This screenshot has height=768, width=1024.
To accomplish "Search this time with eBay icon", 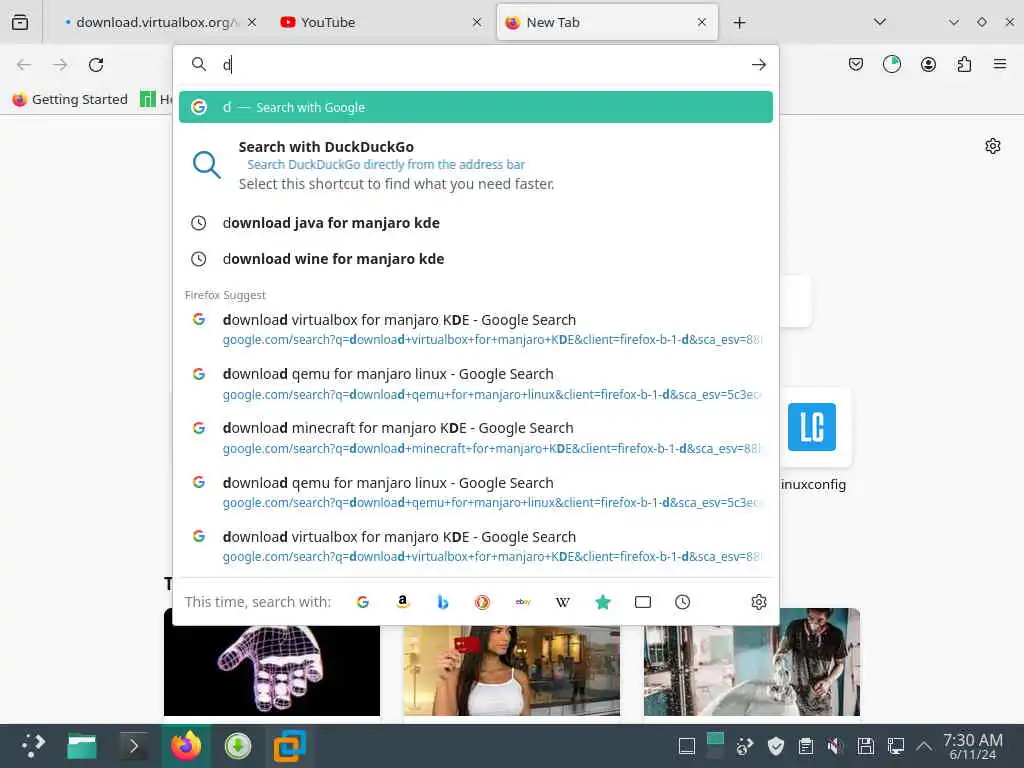I will (522, 601).
